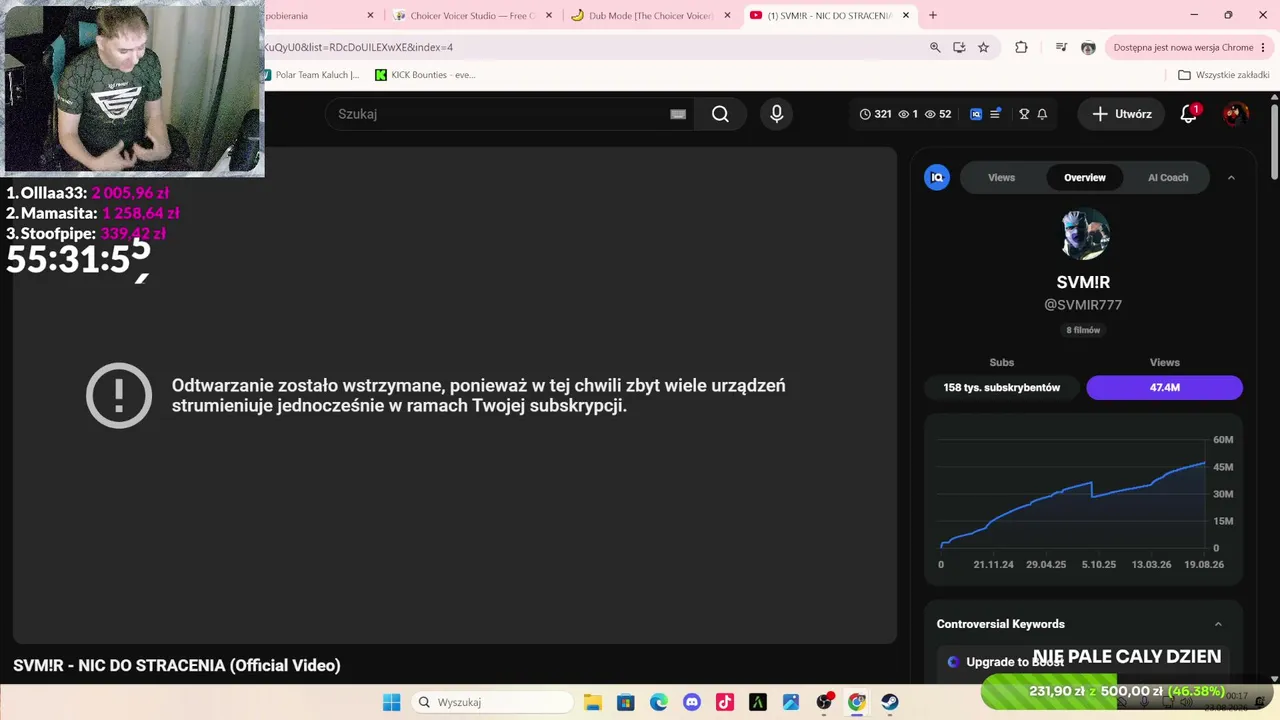Click the vidIQ trophy icon in header

[x=1024, y=114]
